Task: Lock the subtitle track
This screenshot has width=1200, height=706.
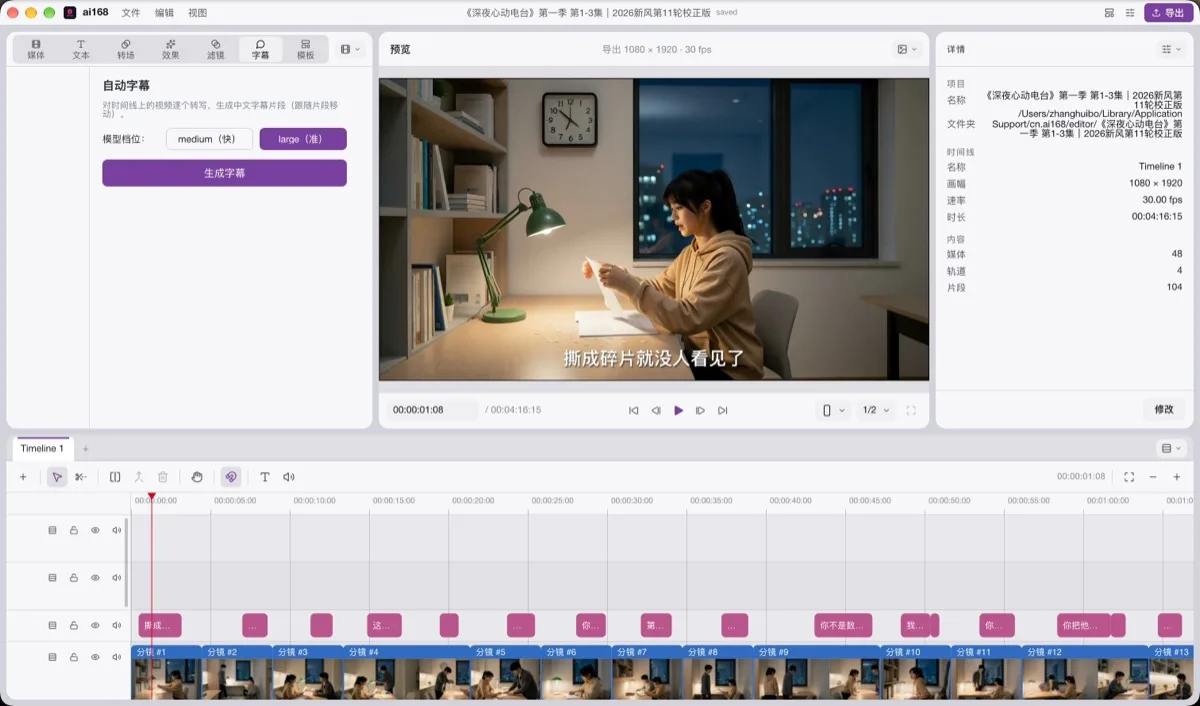Action: tap(74, 625)
